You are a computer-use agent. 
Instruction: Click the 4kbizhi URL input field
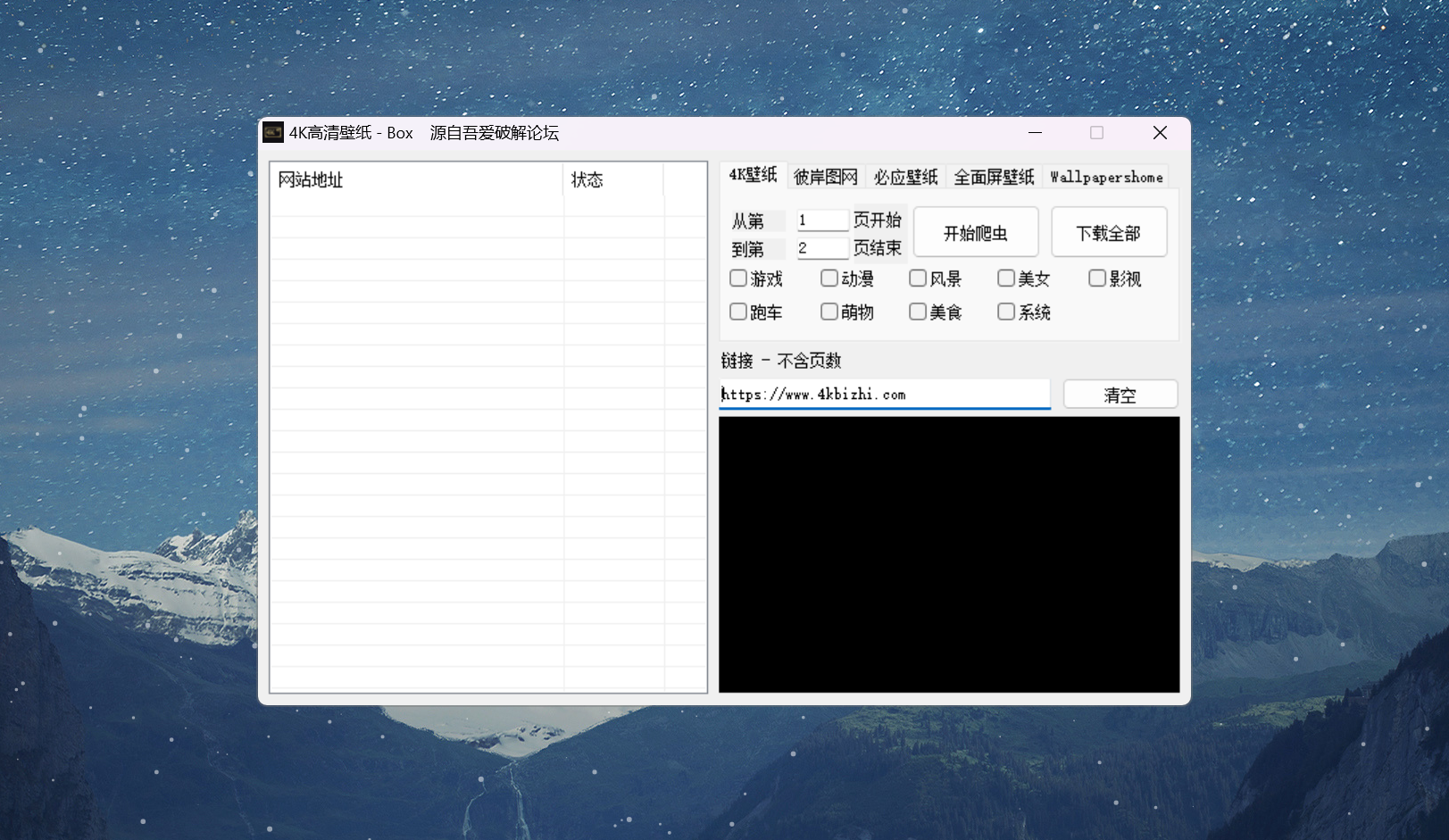[884, 395]
